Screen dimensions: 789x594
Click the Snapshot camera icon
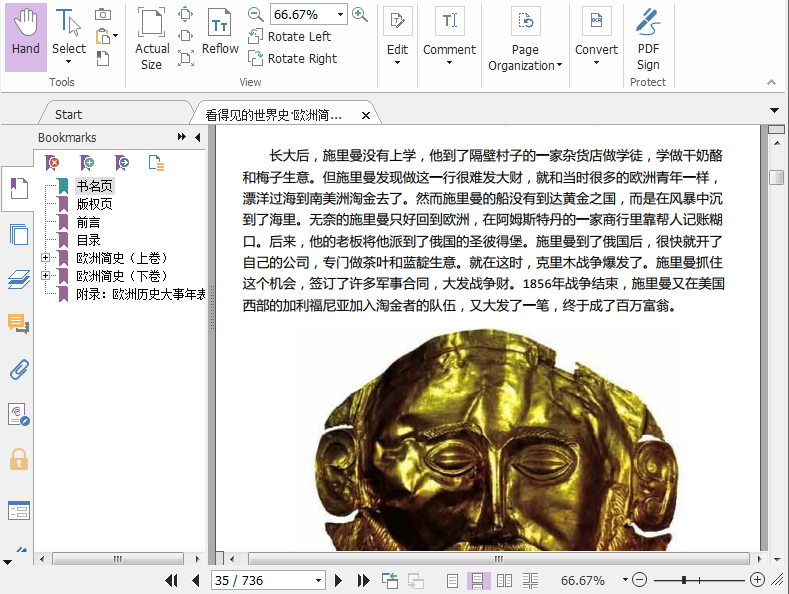(x=103, y=14)
